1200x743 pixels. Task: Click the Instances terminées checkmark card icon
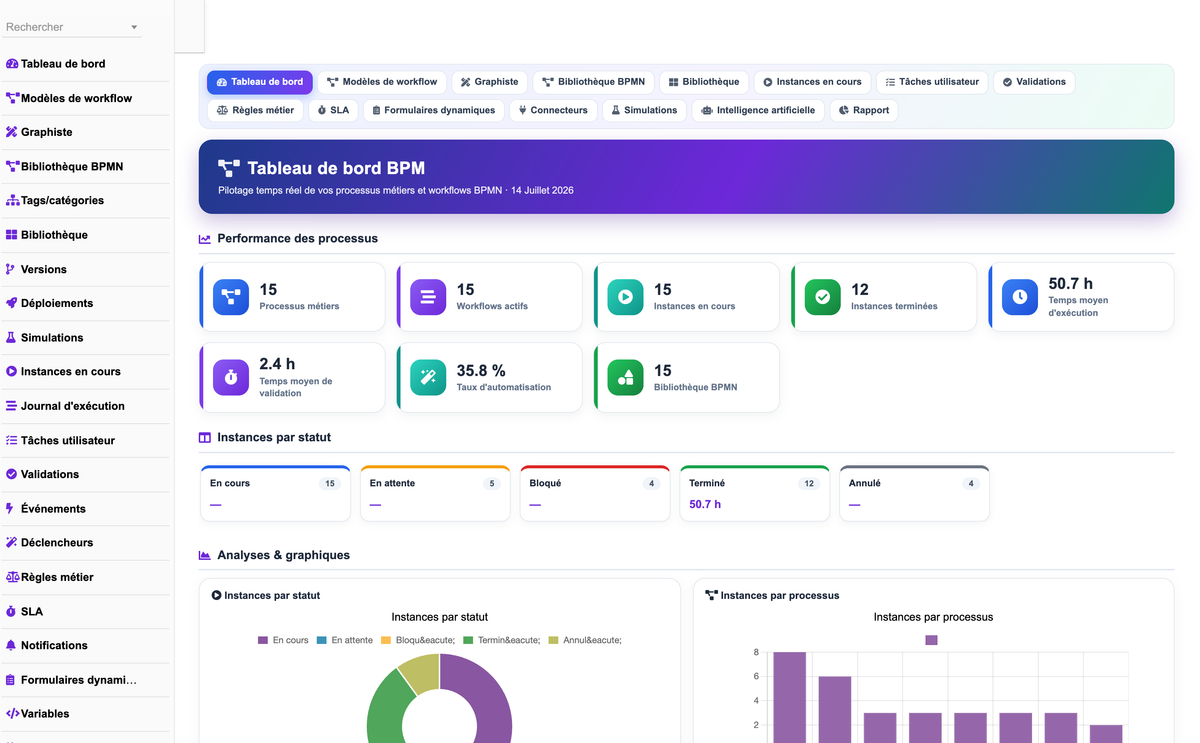(x=823, y=297)
